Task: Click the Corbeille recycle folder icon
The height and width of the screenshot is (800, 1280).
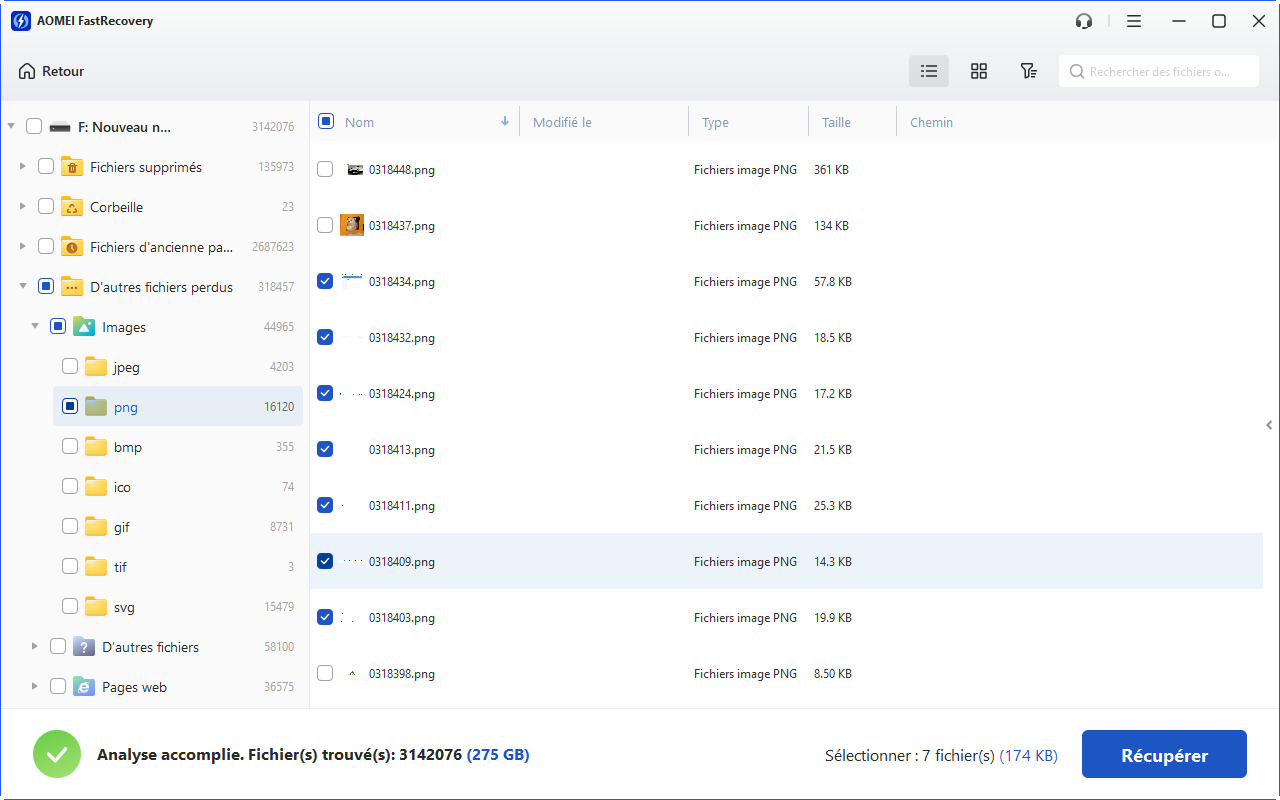Action: (x=72, y=207)
